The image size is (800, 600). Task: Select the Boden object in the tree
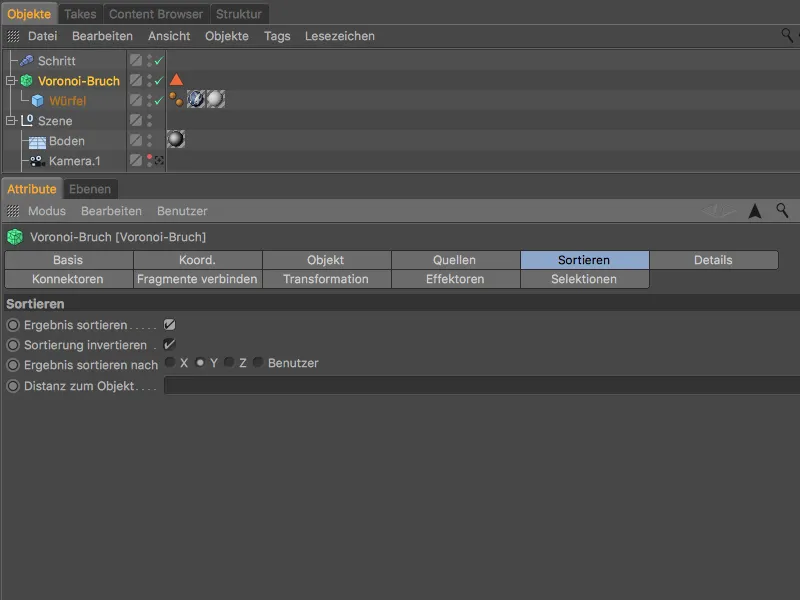[67, 141]
